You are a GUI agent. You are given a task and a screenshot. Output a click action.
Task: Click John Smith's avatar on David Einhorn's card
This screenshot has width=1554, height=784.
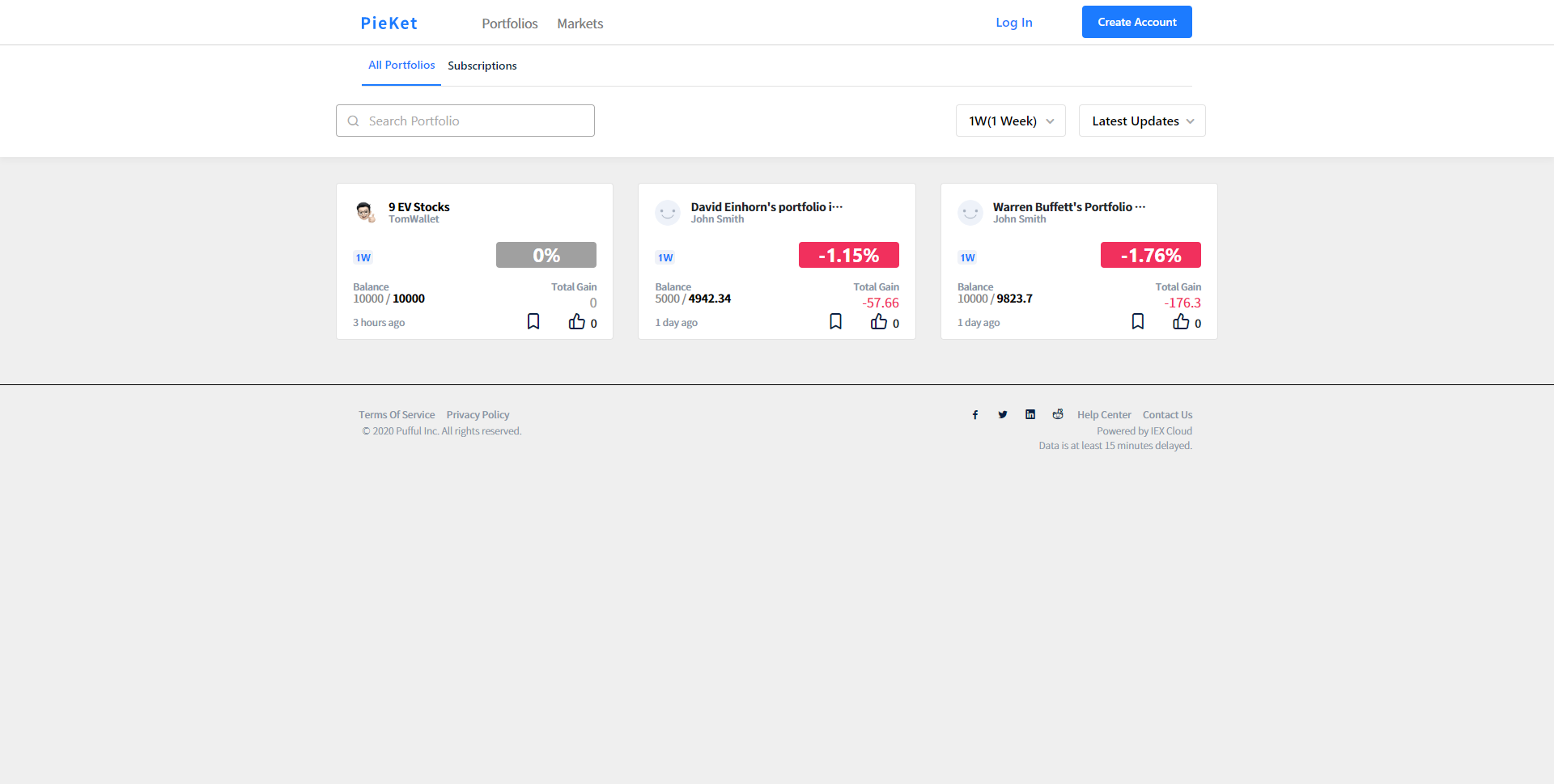tap(668, 213)
